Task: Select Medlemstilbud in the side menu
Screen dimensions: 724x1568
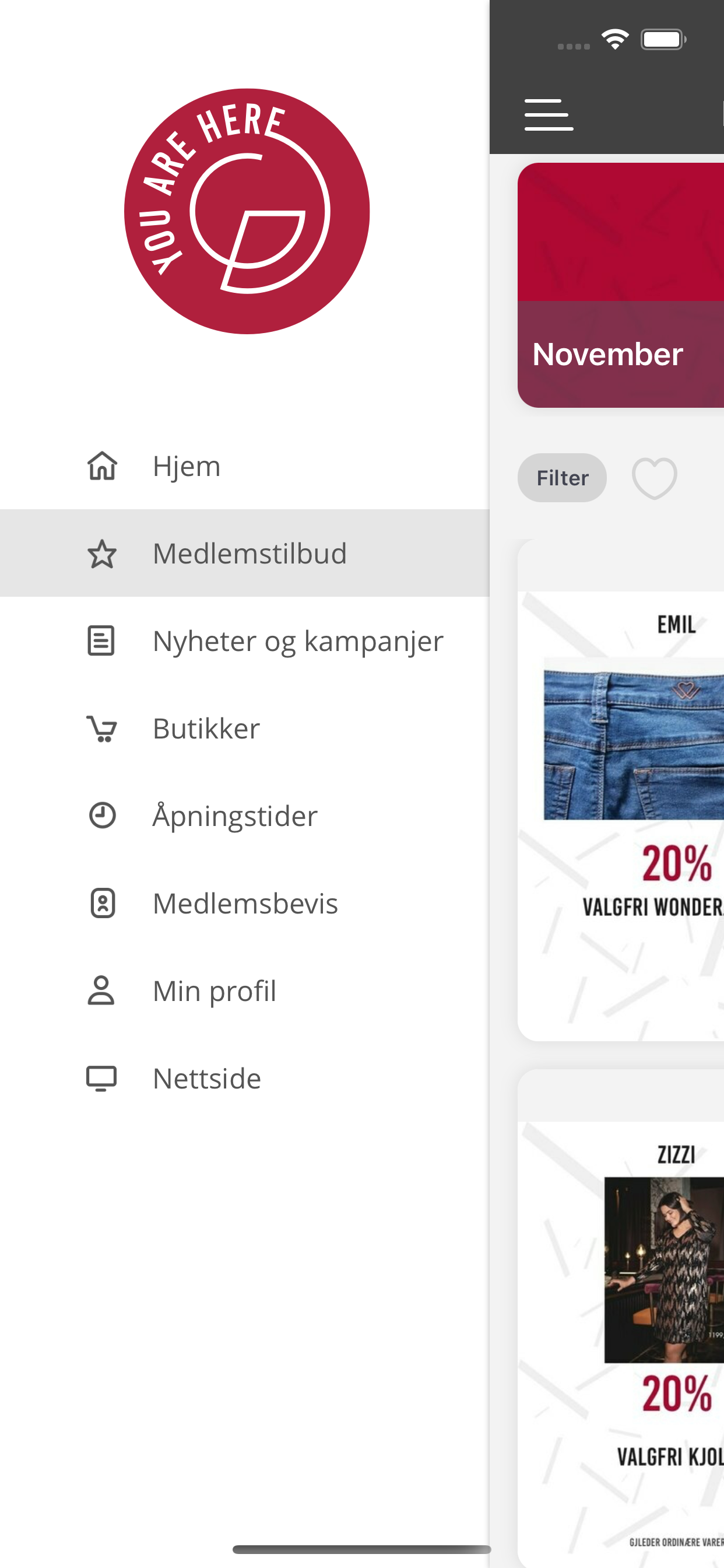Action: tap(249, 554)
